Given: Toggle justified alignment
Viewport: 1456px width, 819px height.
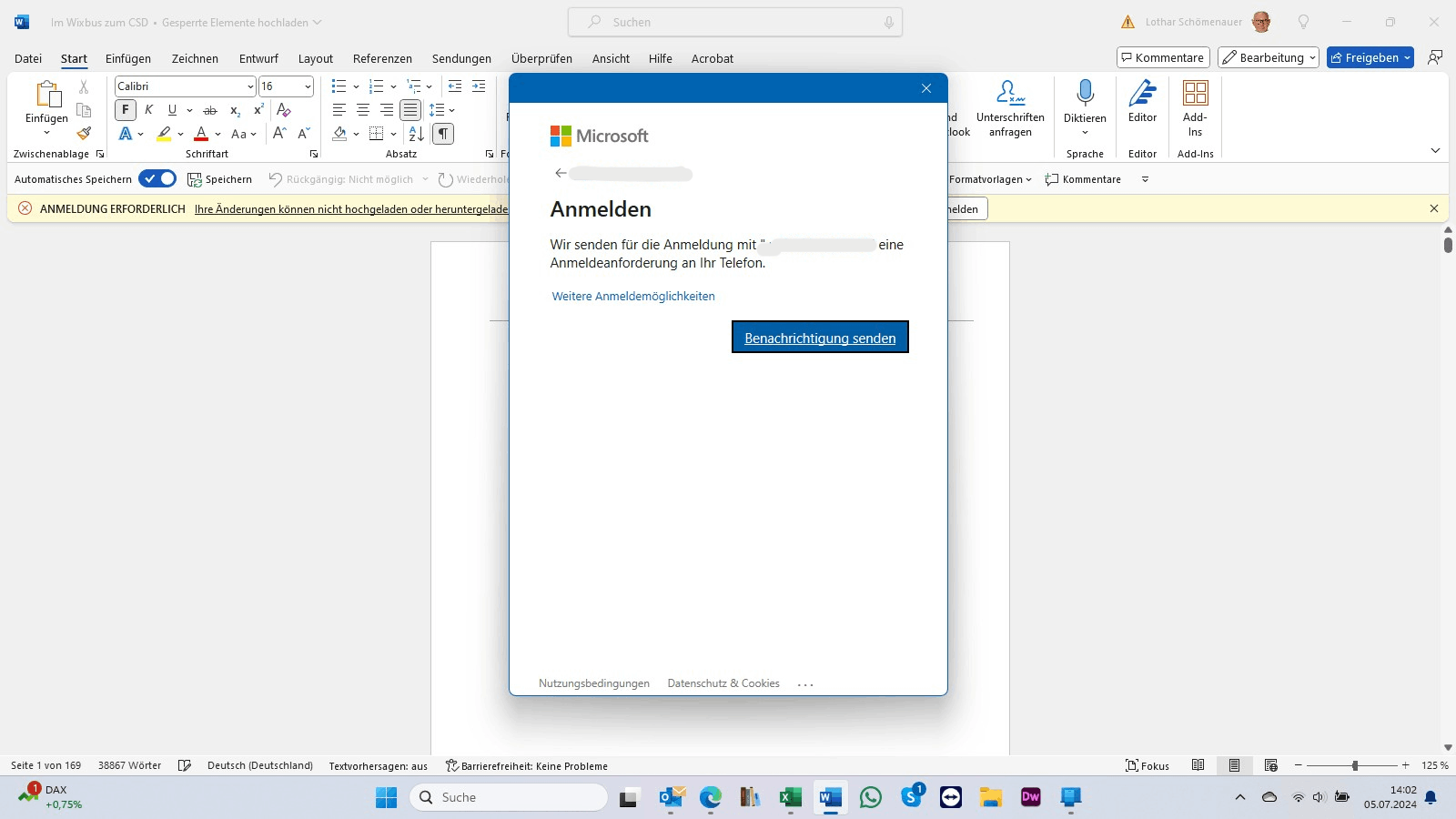Looking at the screenshot, I should 410,110.
